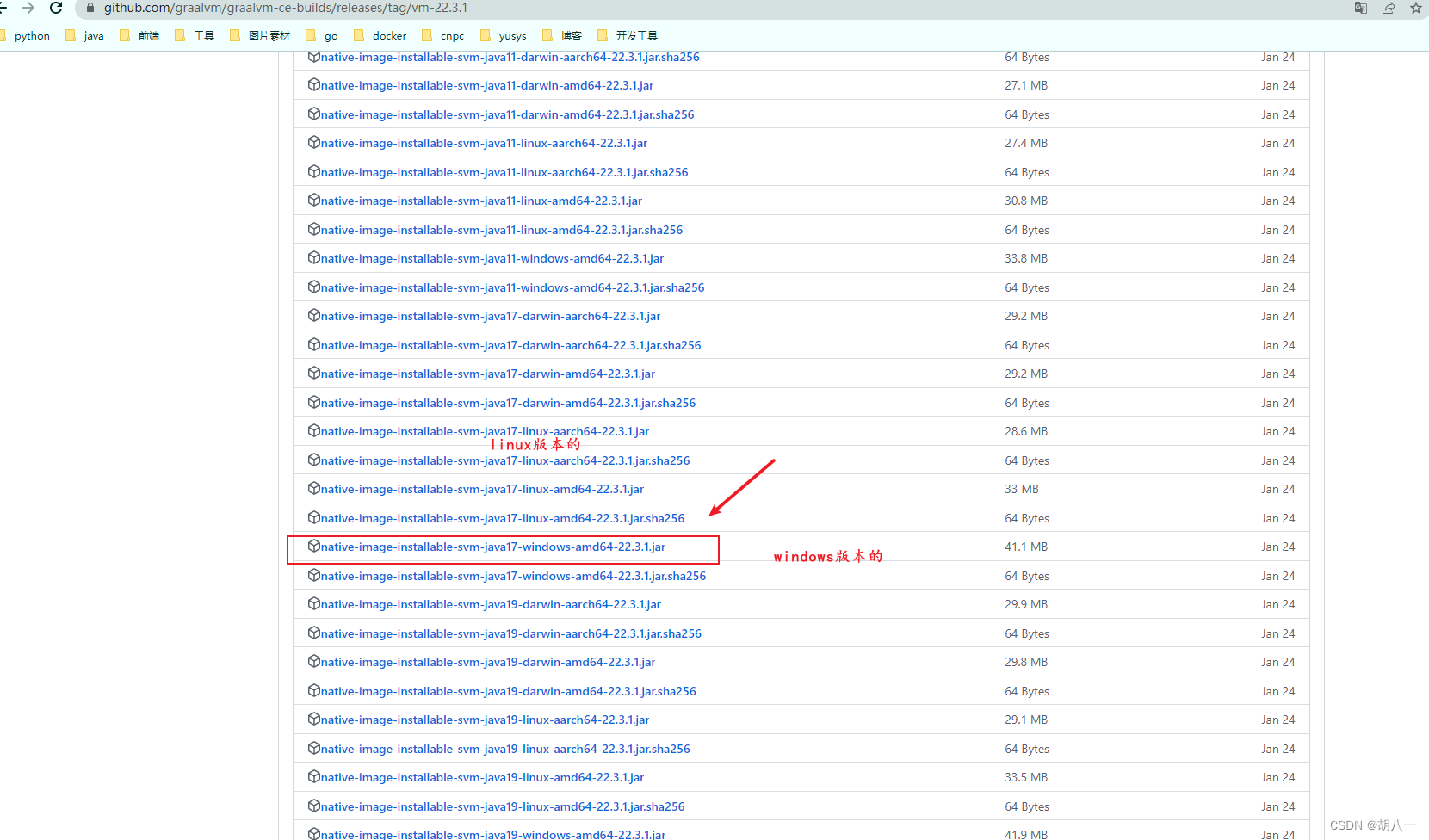1429x840 pixels.
Task: Open the go bookmarks folder
Action: [x=322, y=35]
